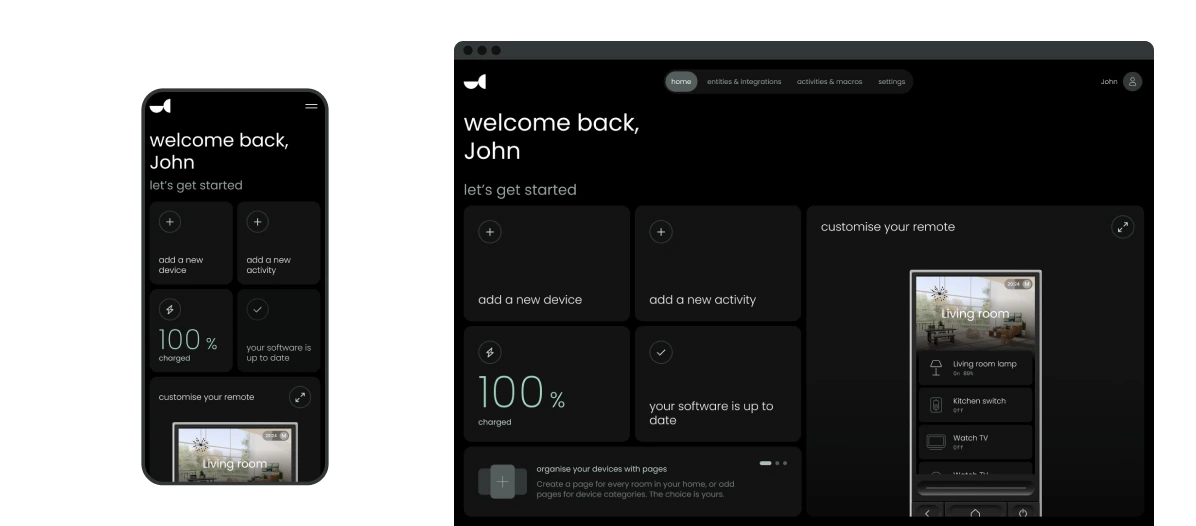Click the plus icon on desktop add a new activity card
The height and width of the screenshot is (526, 1196).
pos(661,232)
